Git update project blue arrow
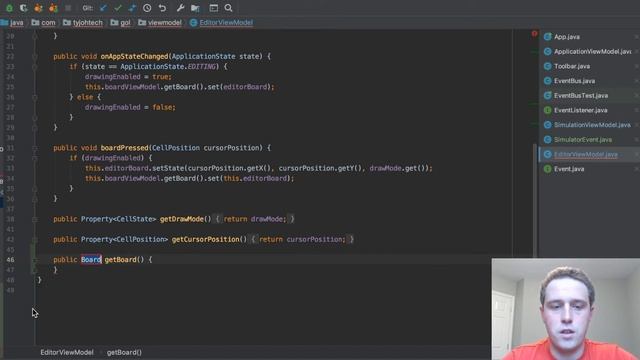The width and height of the screenshot is (640, 360). click(103, 8)
